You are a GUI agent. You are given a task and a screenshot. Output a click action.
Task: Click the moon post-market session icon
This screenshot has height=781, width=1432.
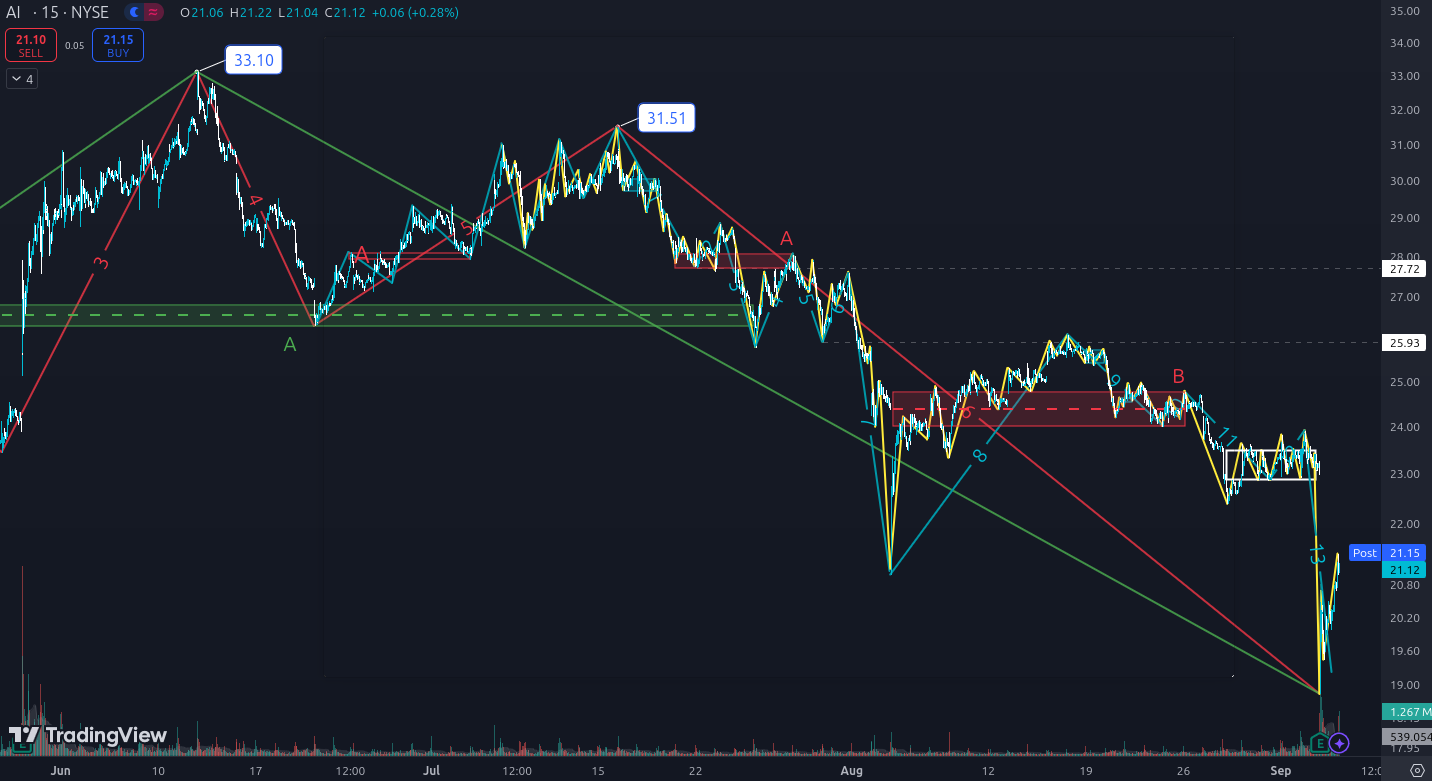pyautogui.click(x=135, y=13)
